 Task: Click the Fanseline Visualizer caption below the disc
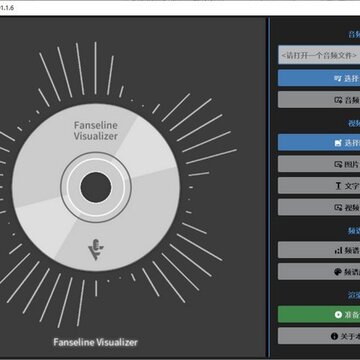pos(95,342)
